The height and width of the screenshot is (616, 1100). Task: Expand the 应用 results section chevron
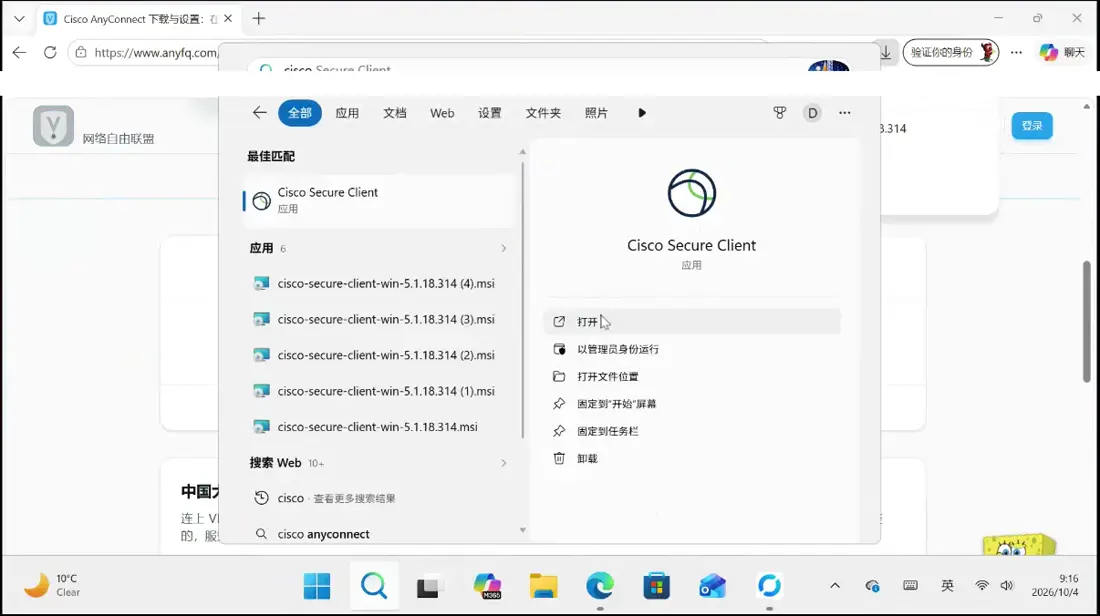pos(503,248)
